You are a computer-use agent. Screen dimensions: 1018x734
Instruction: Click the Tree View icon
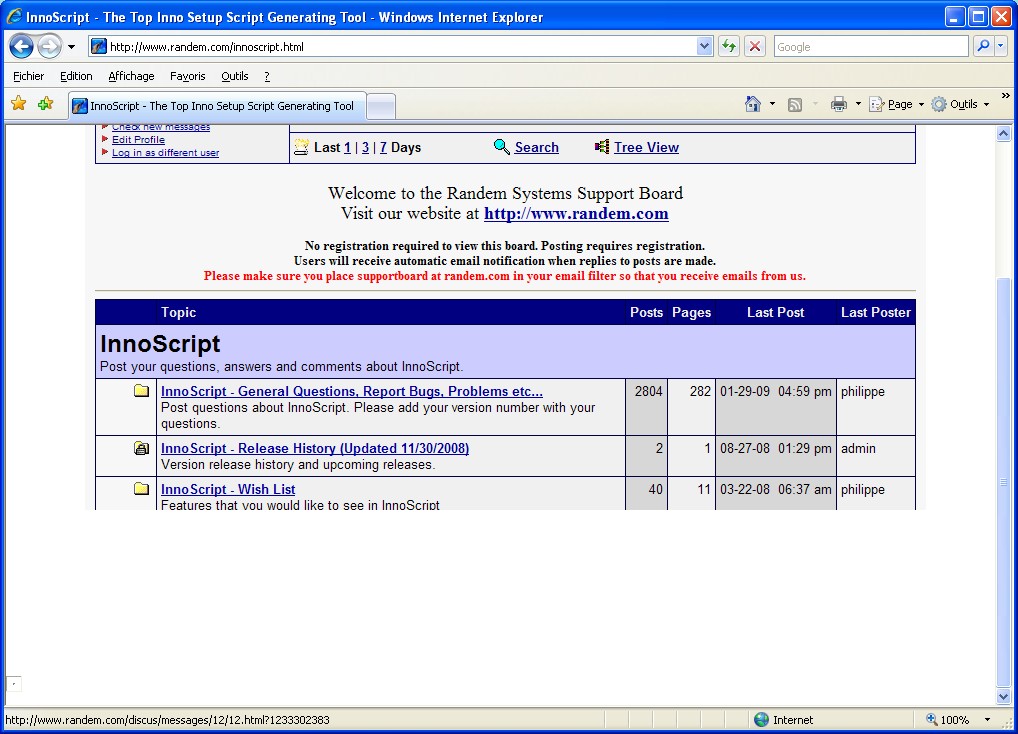click(x=602, y=147)
